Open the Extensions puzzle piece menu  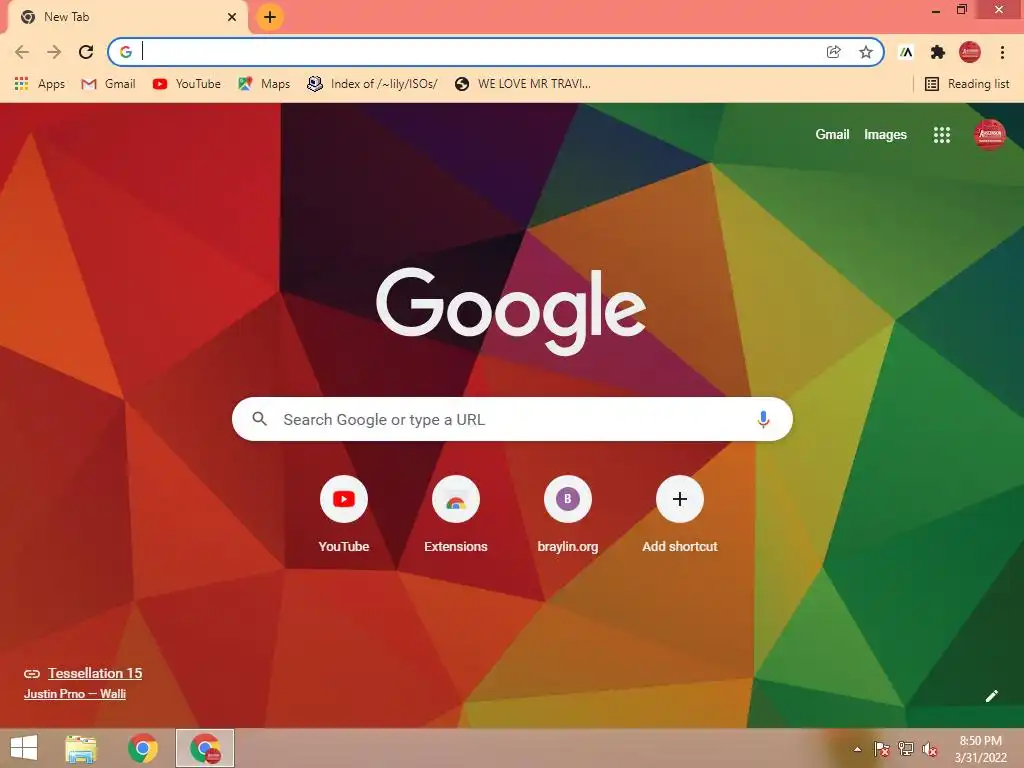point(938,52)
